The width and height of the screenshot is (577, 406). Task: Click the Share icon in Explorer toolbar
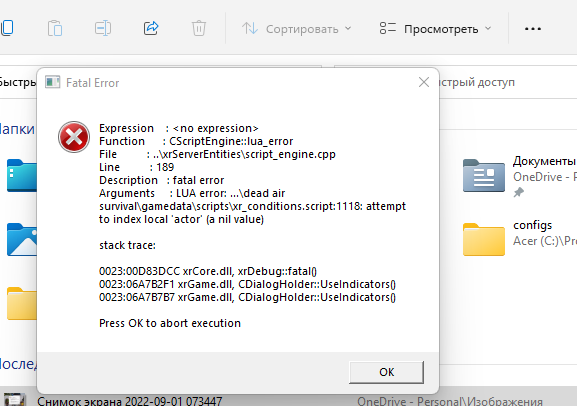pyautogui.click(x=151, y=28)
